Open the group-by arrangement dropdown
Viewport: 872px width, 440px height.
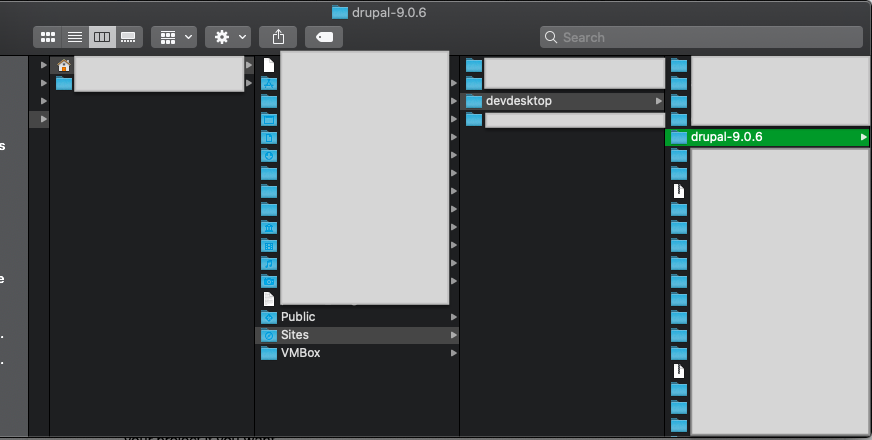pos(174,37)
